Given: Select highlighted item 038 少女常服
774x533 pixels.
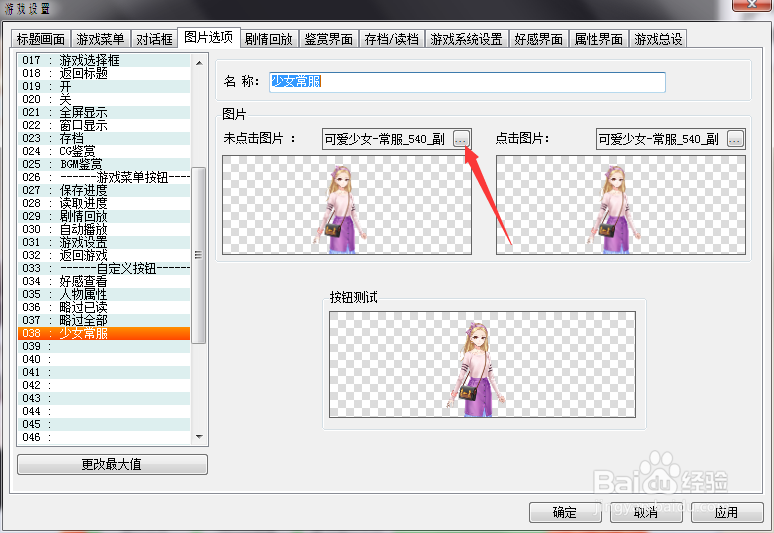Looking at the screenshot, I should [104, 333].
